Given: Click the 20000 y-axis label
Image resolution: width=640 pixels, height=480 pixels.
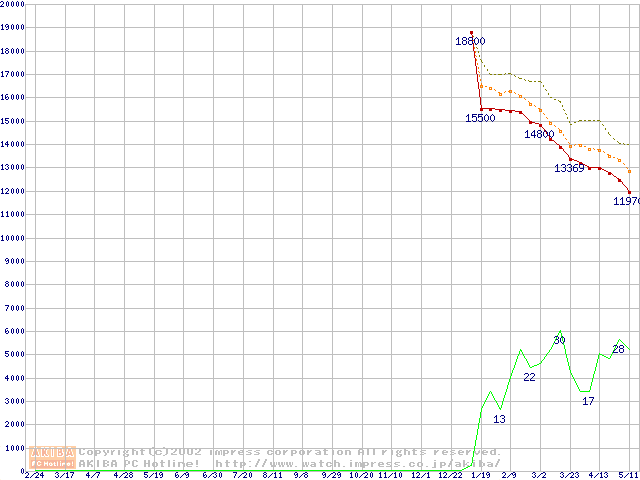Looking at the screenshot, I should [x=12, y=4].
